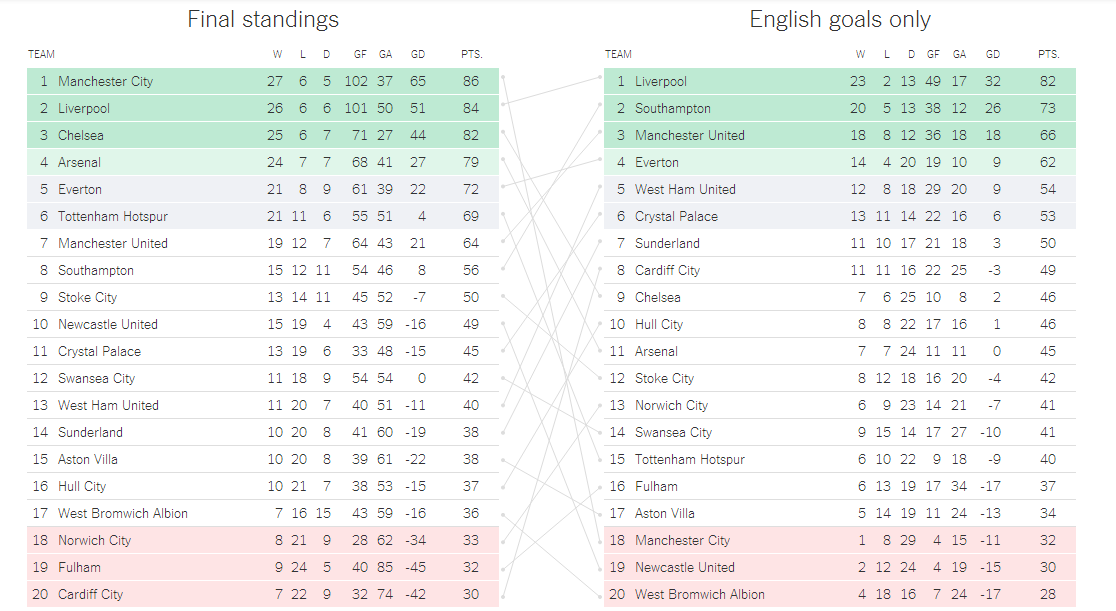Screen dimensions: 1116x611
Task: Select Everton row in English goals only table
Action: point(840,162)
